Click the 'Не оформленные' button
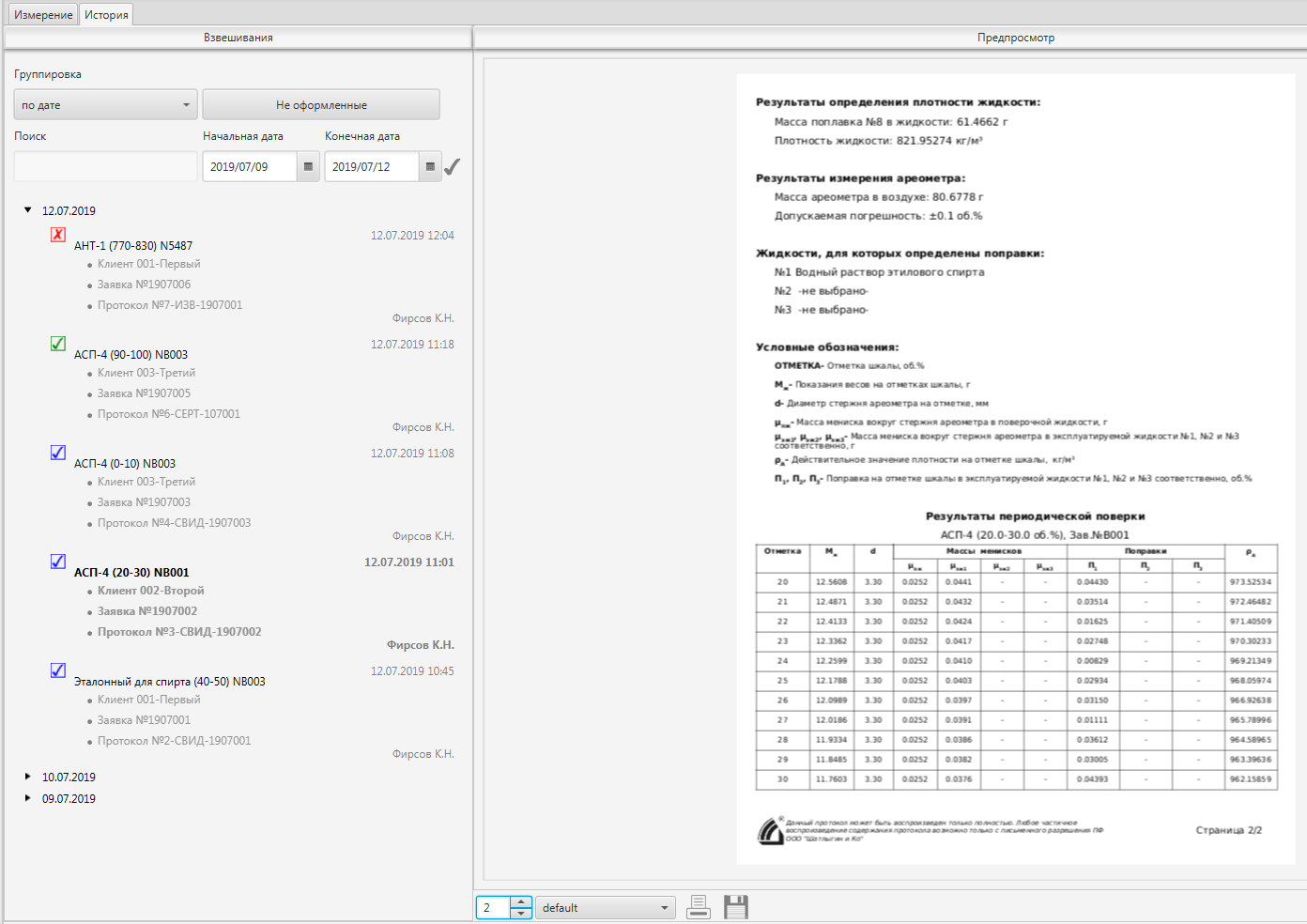The width and height of the screenshot is (1307, 924). click(321, 105)
